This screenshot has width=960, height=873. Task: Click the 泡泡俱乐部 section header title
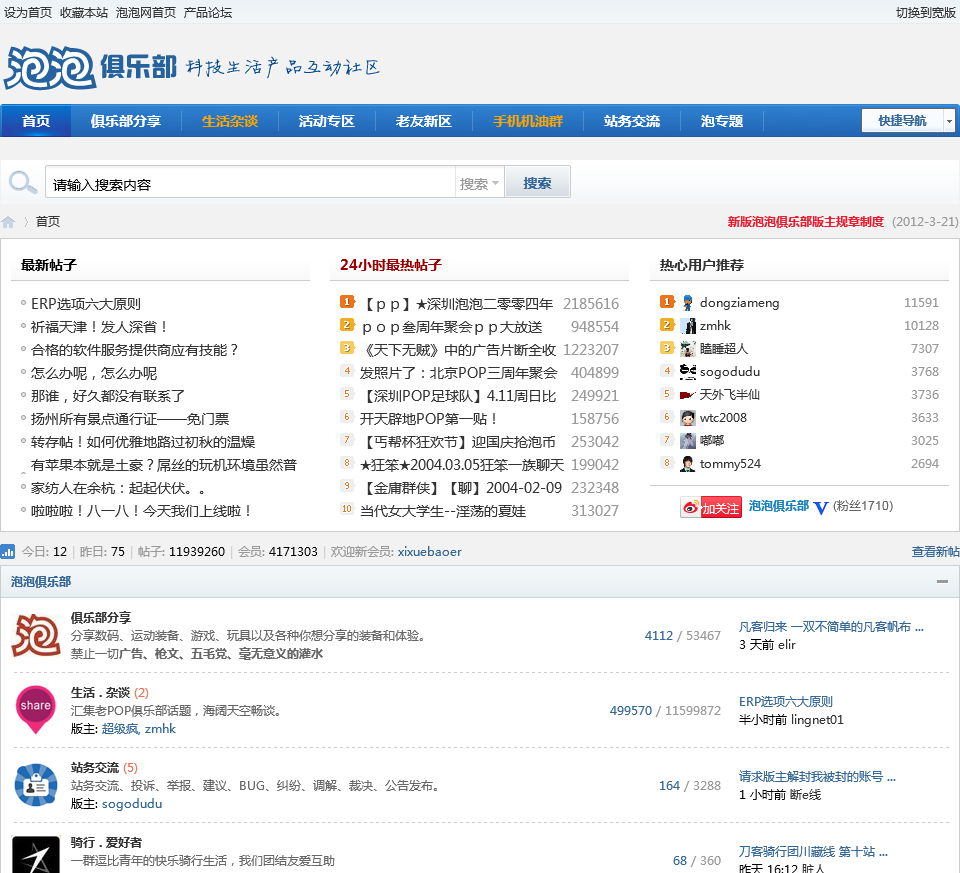click(x=41, y=582)
